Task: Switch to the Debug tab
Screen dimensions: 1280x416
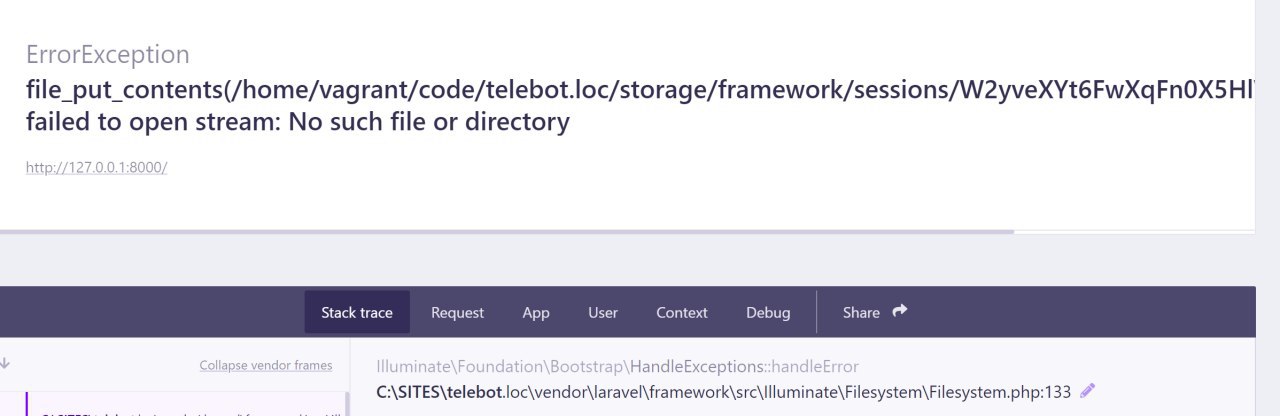Action: coord(768,313)
